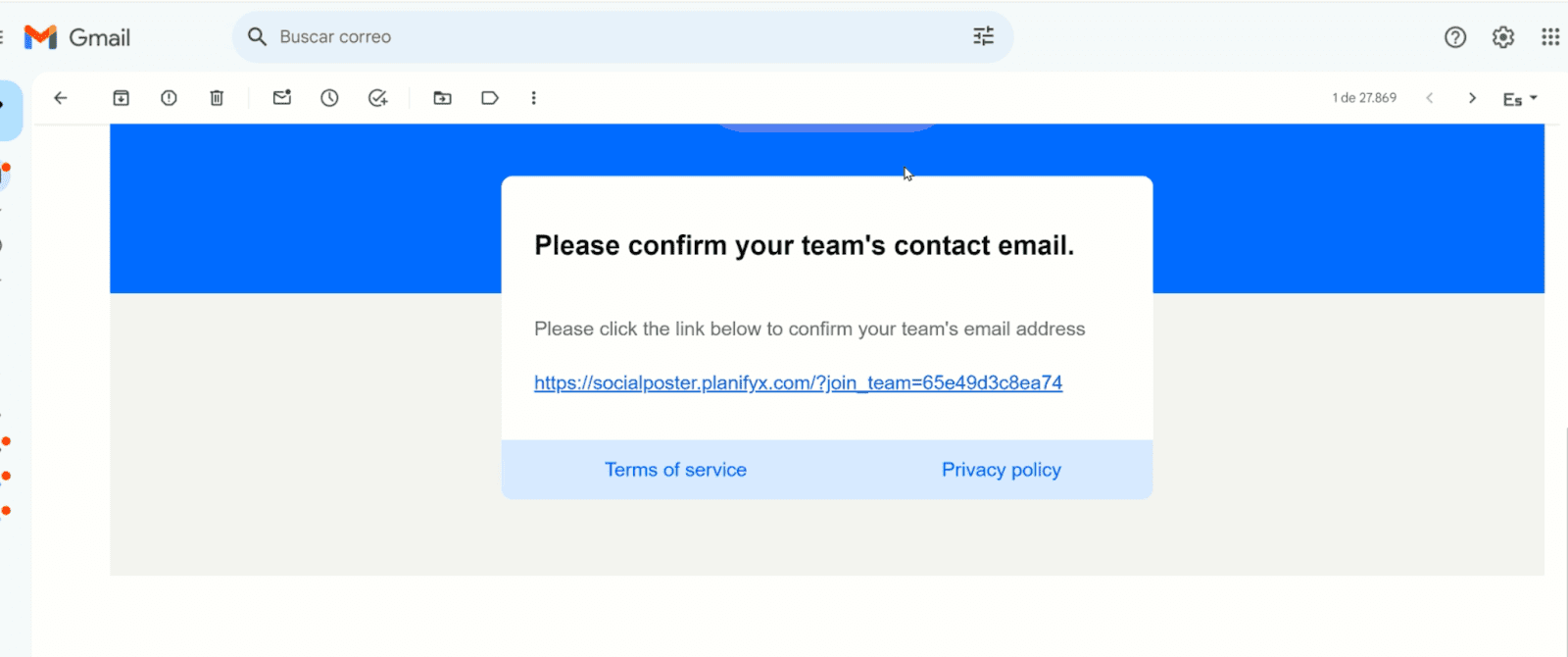1568x657 pixels.
Task: Show search options filter in search bar
Action: click(983, 36)
